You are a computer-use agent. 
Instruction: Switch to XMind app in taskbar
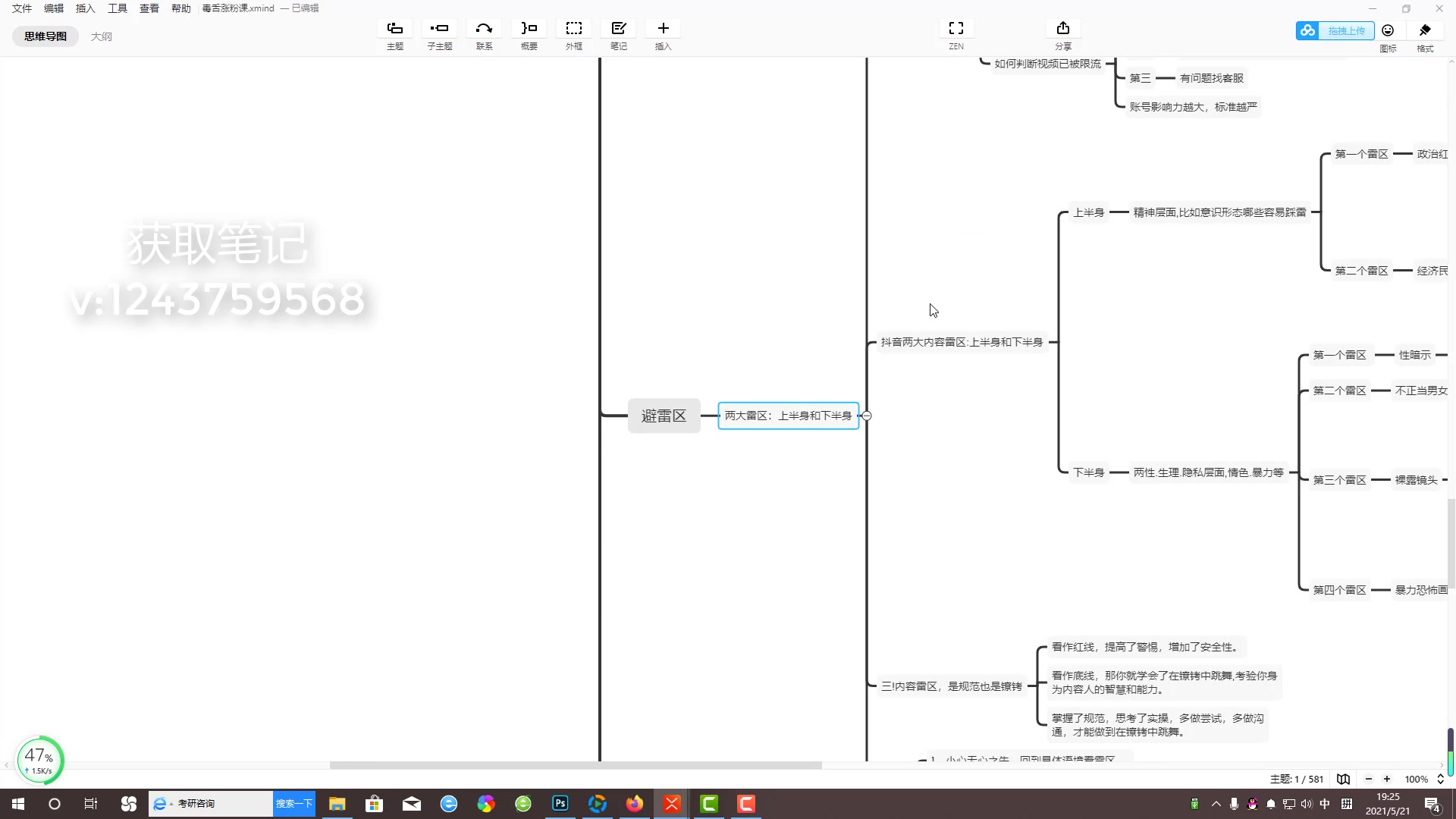click(x=672, y=804)
